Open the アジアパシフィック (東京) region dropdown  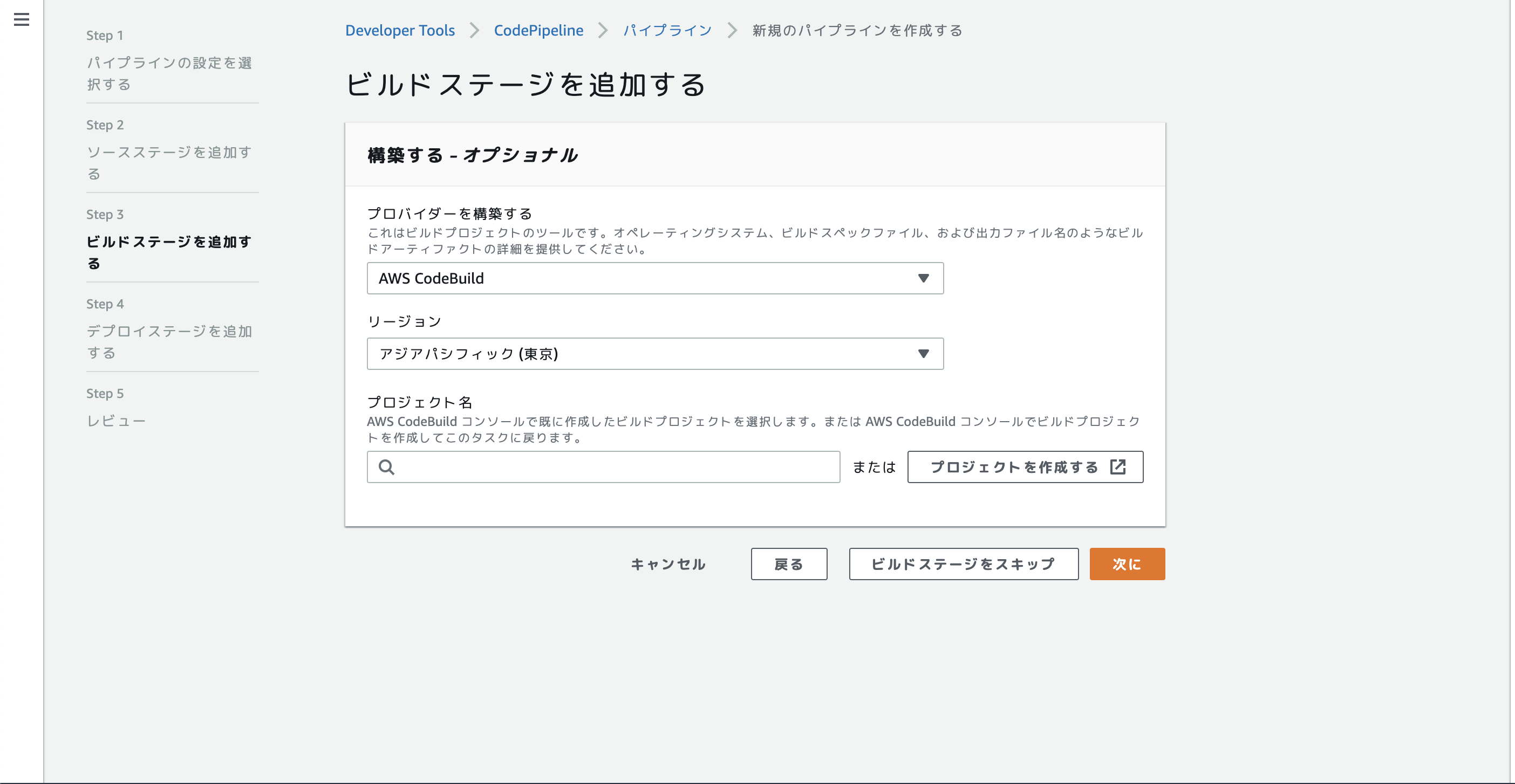click(655, 353)
